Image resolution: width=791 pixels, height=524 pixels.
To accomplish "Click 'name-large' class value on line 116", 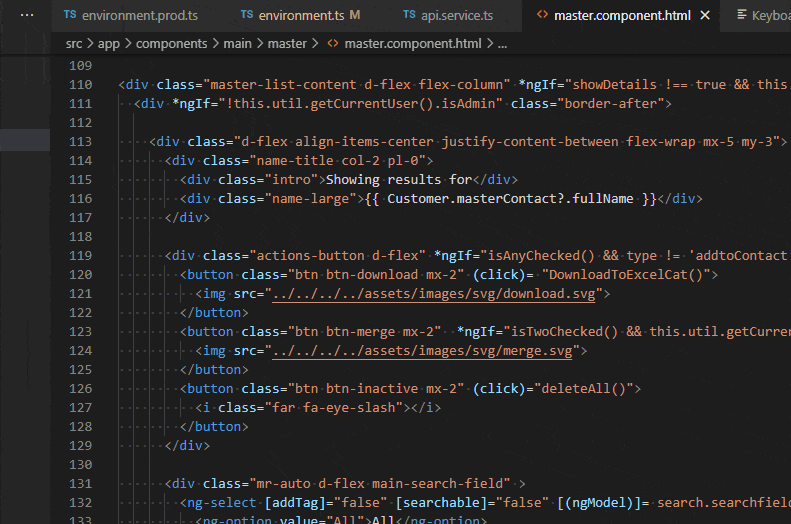I will 310,199.
